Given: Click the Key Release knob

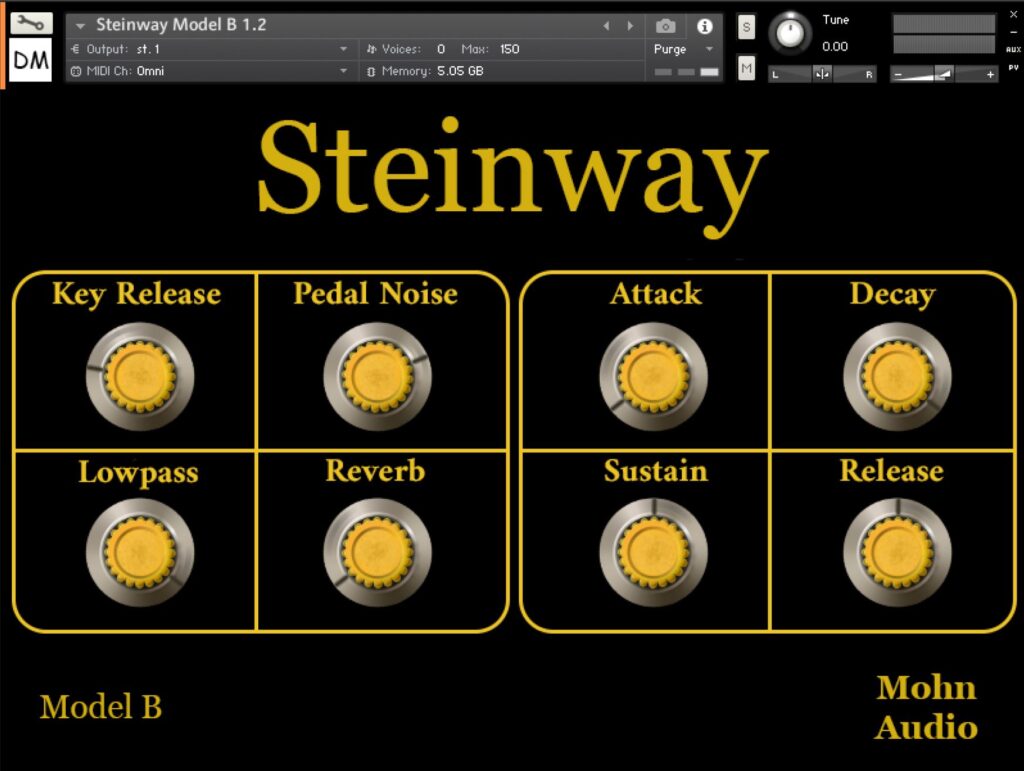Looking at the screenshot, I should 140,377.
